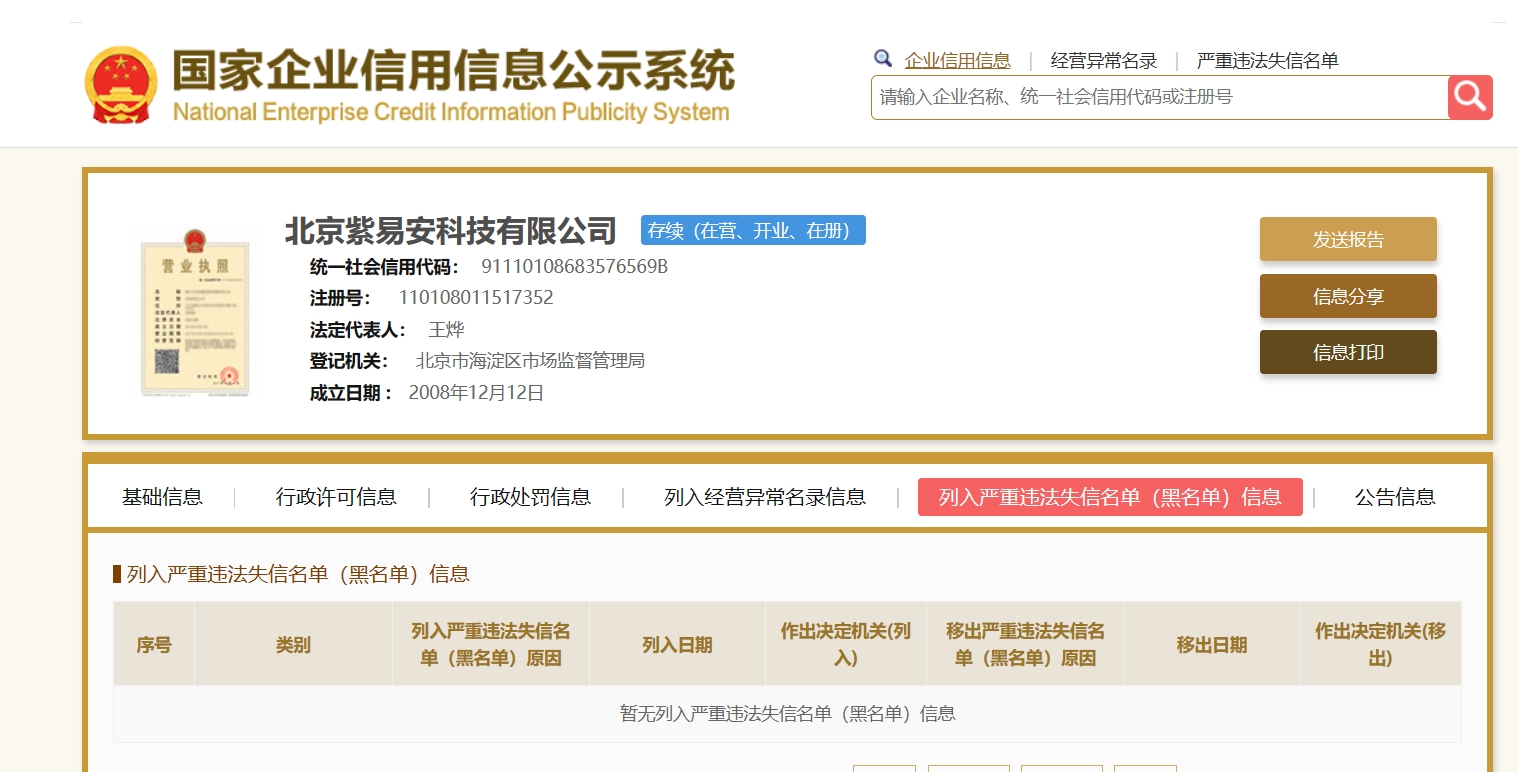The image size is (1518, 772).
Task: Click the founding date 2008年12月12日
Action: (476, 393)
